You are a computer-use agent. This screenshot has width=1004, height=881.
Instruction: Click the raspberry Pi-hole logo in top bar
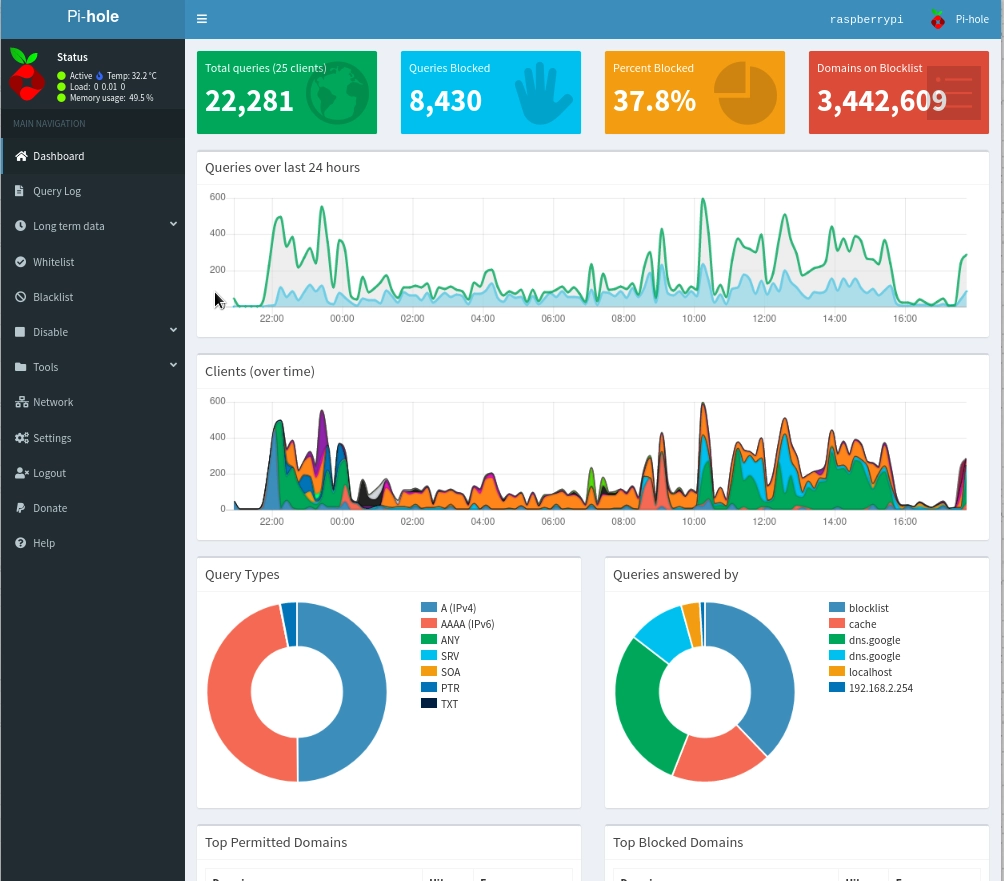(x=937, y=18)
